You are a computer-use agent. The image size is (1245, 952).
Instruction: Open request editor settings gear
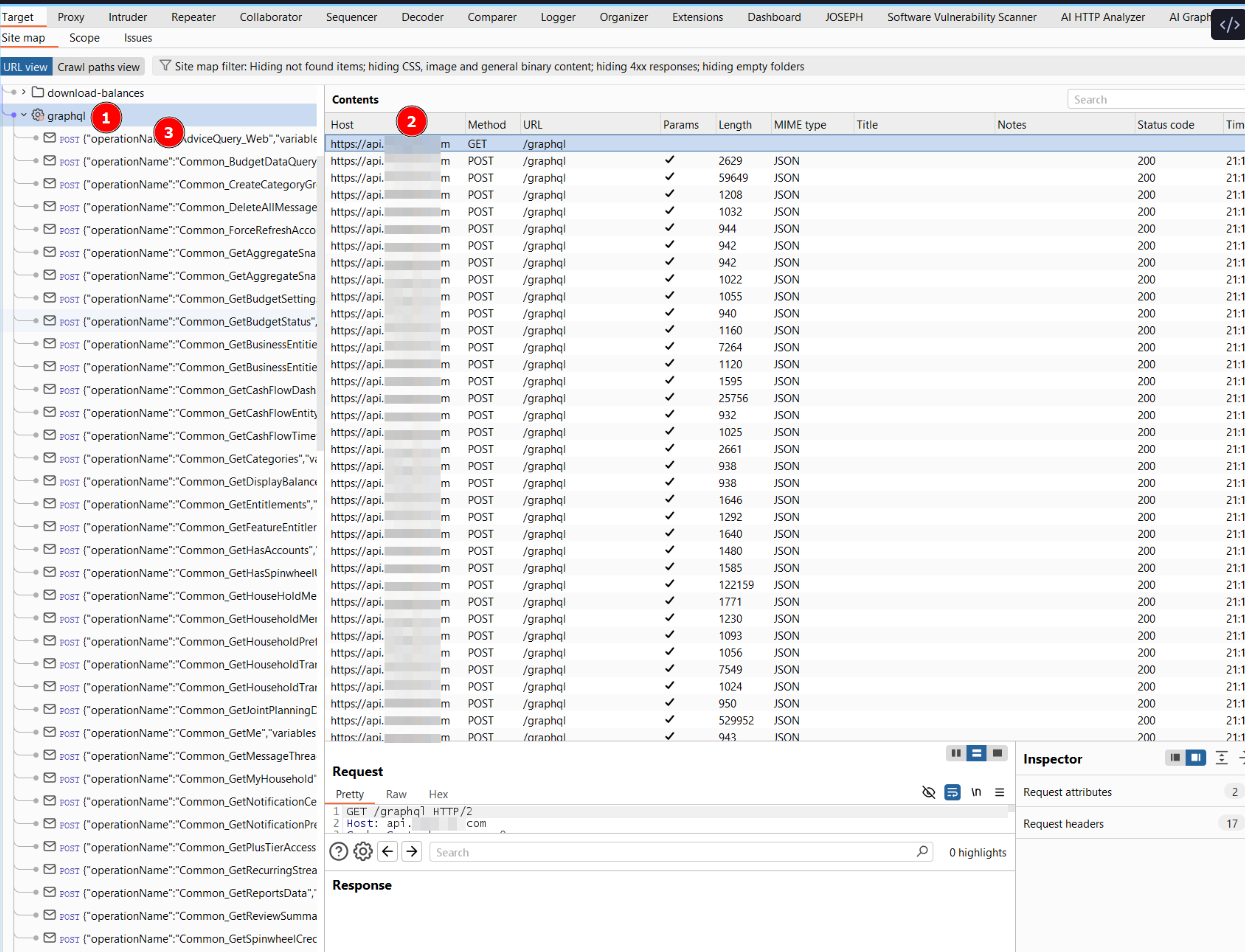click(x=363, y=852)
